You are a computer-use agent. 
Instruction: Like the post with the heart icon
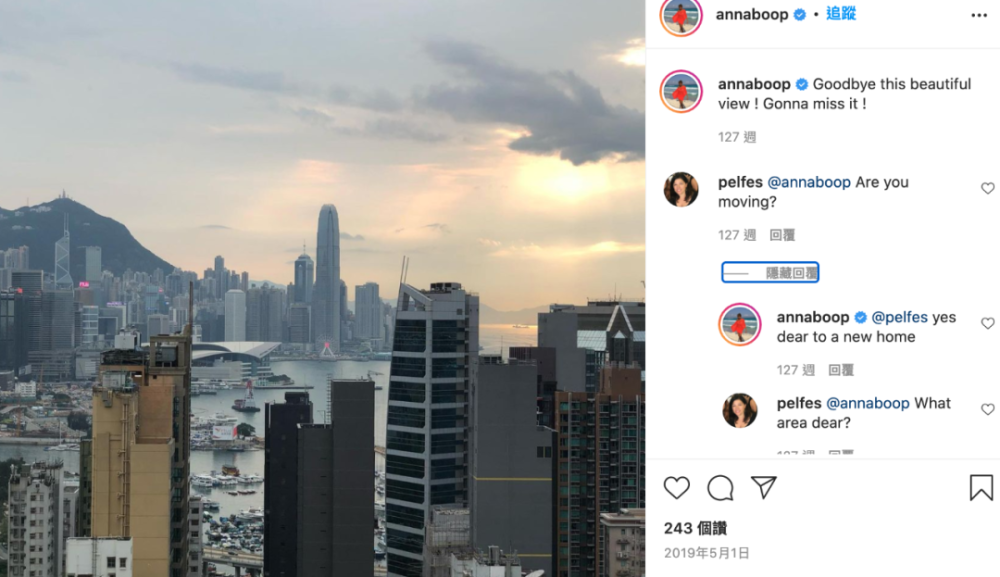(x=677, y=488)
